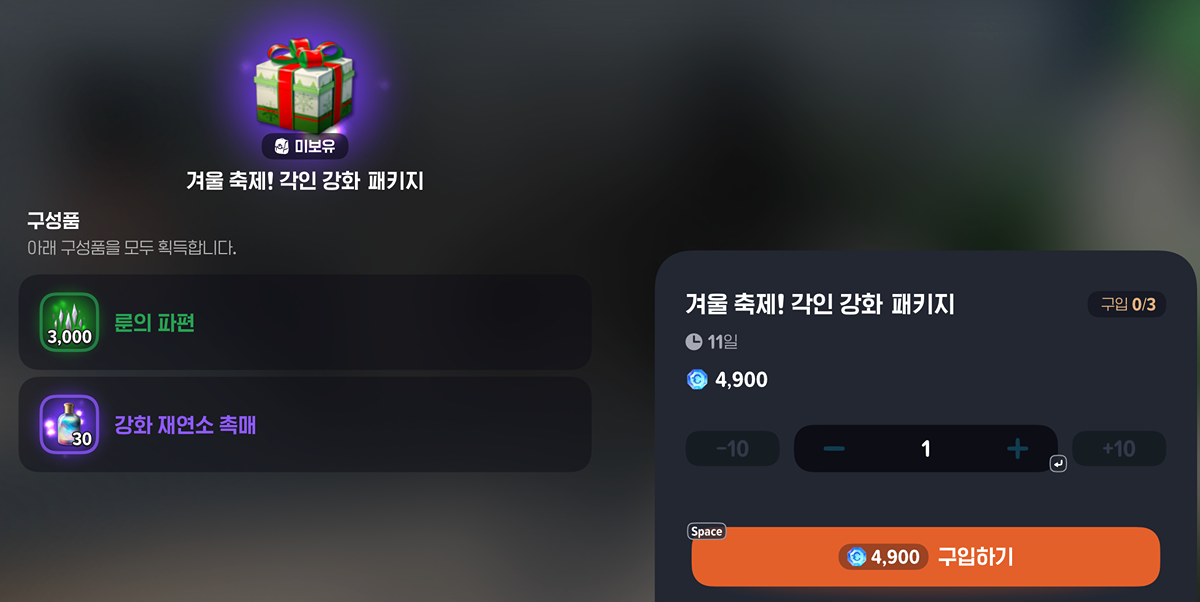Decrease quantity with the minus button
Screen dimensions: 1200x602
[x=834, y=449]
